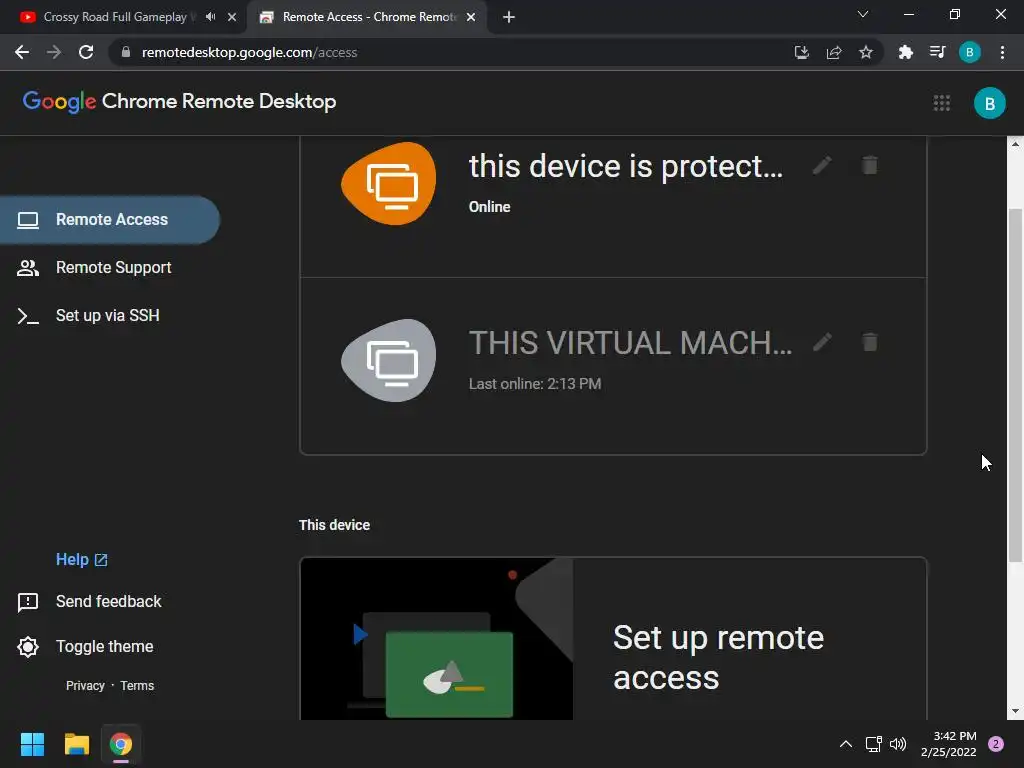1024x768 pixels.
Task: Open File Explorer from the taskbar
Action: pos(76,744)
